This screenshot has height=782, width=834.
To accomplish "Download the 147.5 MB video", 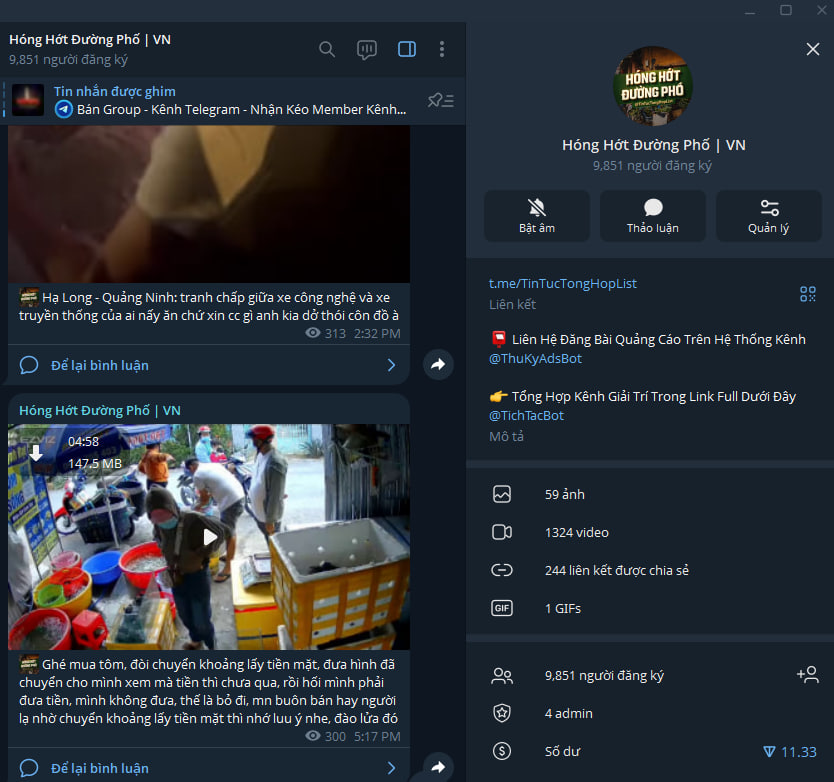I will click(x=36, y=453).
